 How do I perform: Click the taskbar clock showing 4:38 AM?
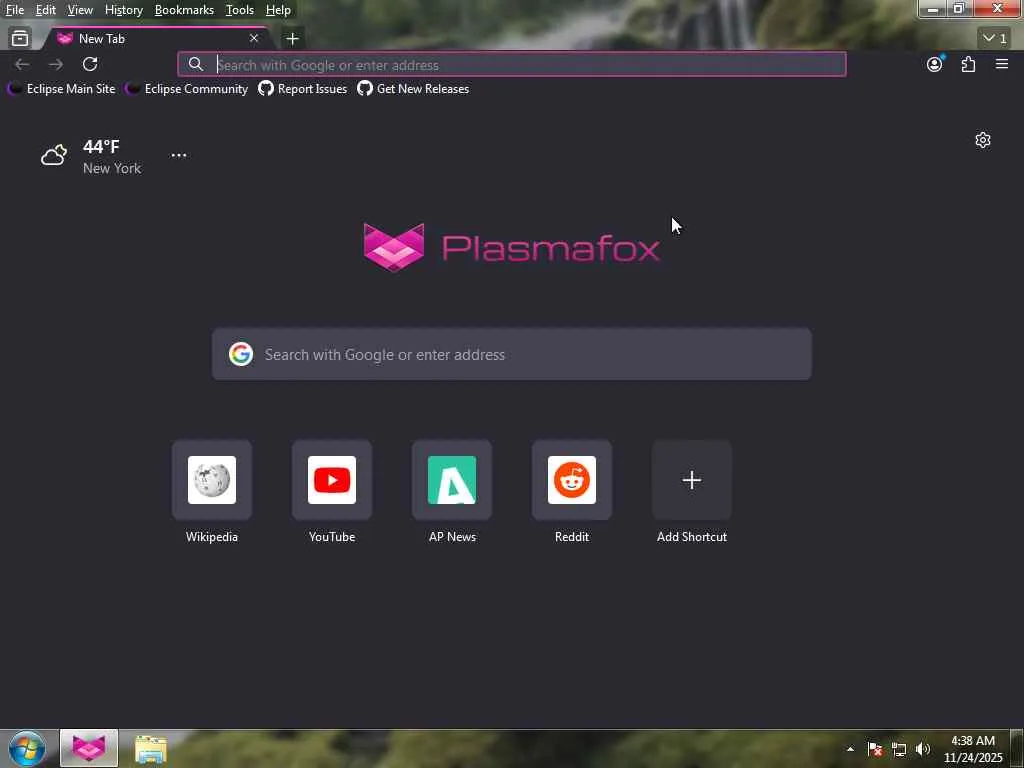coord(973,749)
